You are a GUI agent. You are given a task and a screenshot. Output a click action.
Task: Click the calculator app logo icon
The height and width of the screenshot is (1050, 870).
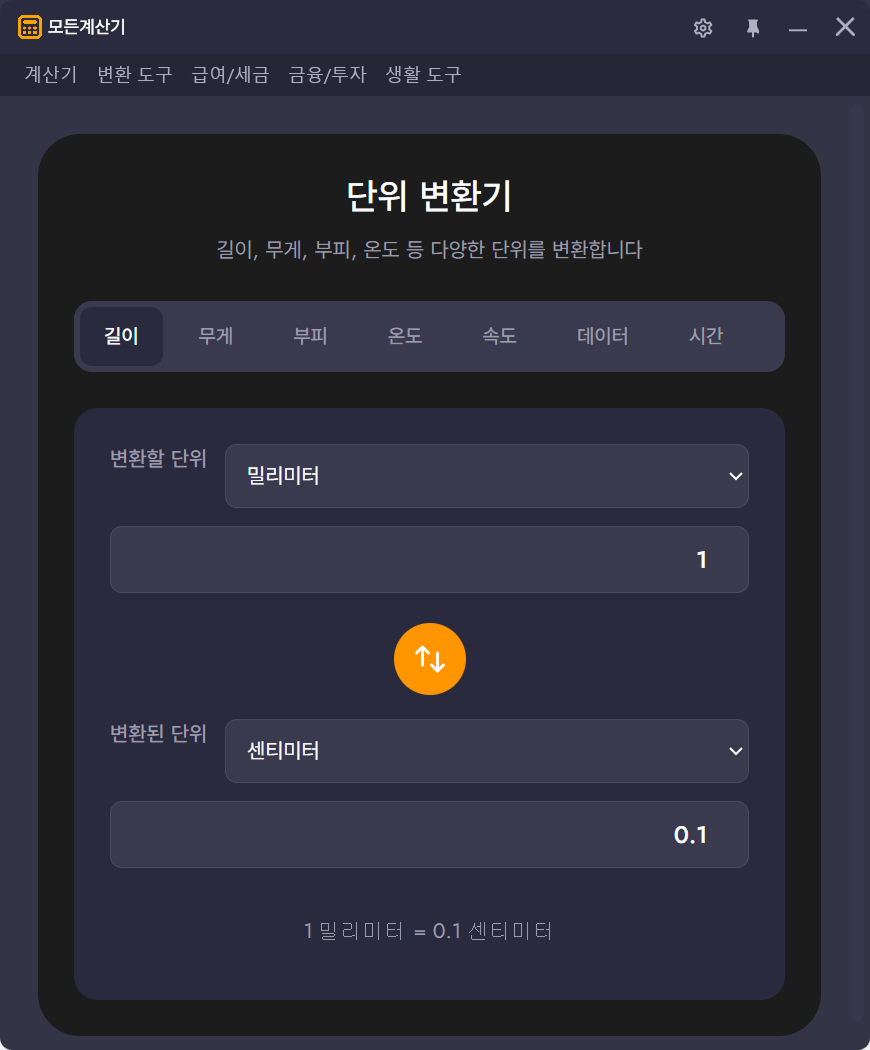click(x=30, y=27)
